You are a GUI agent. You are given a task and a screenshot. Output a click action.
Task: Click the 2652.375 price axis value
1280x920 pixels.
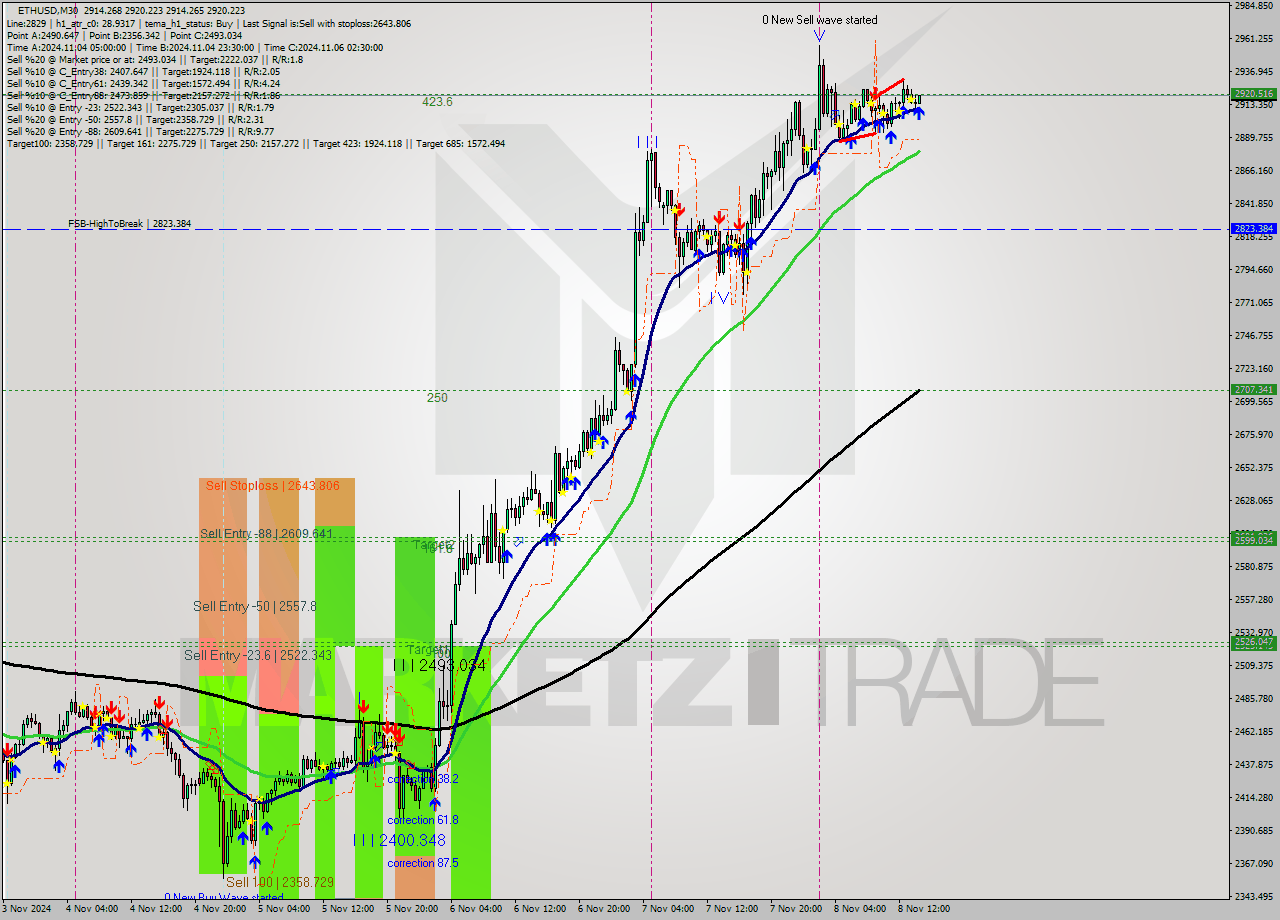click(1254, 467)
